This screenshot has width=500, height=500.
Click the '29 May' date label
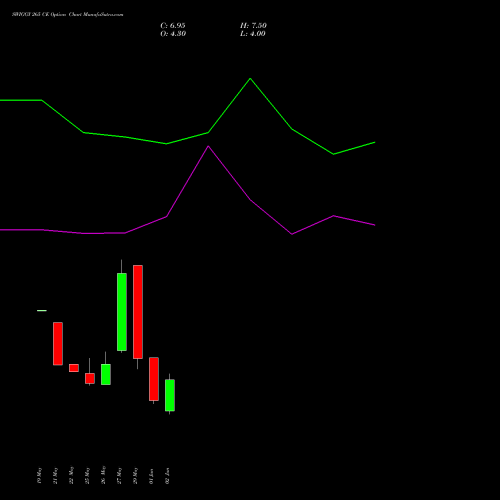pos(135,476)
